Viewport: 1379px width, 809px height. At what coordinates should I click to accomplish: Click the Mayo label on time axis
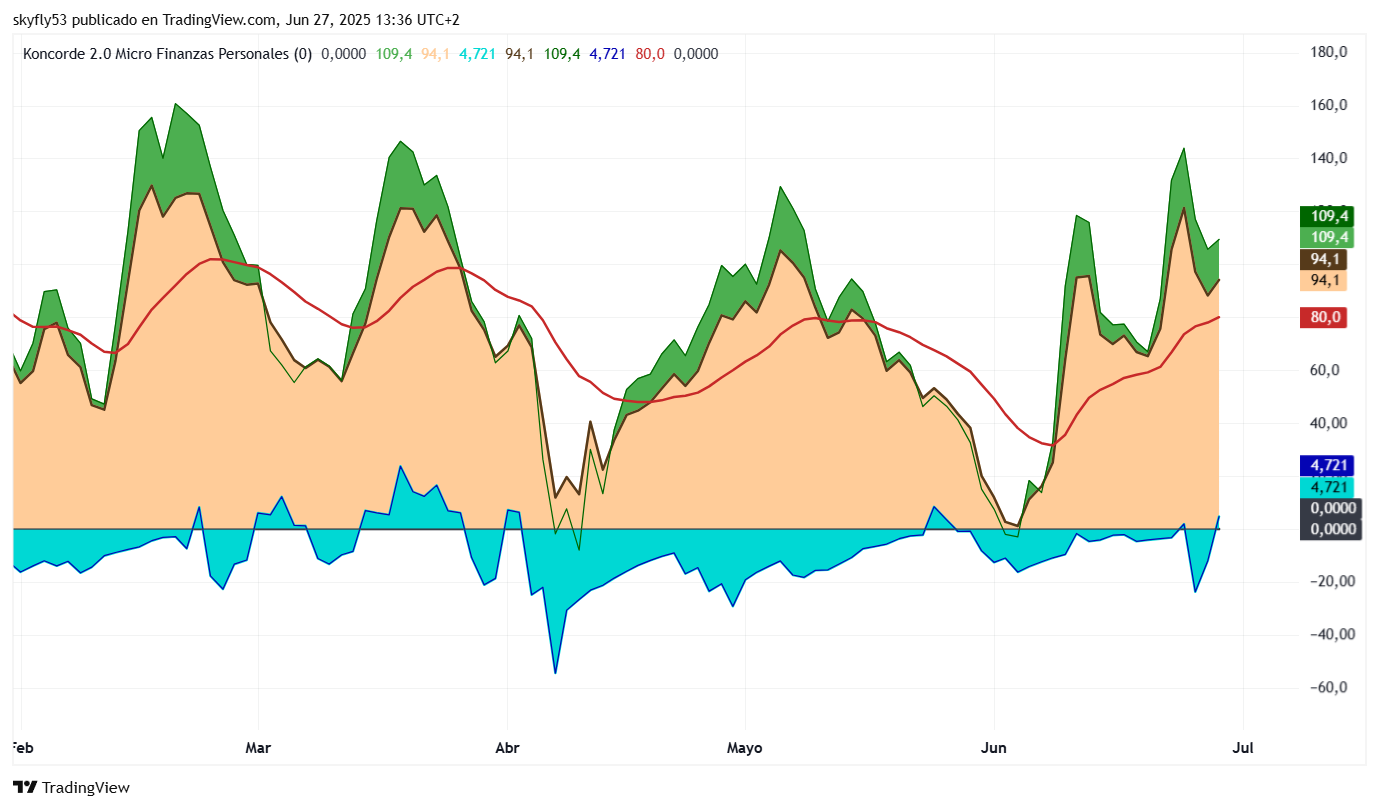pyautogui.click(x=744, y=748)
